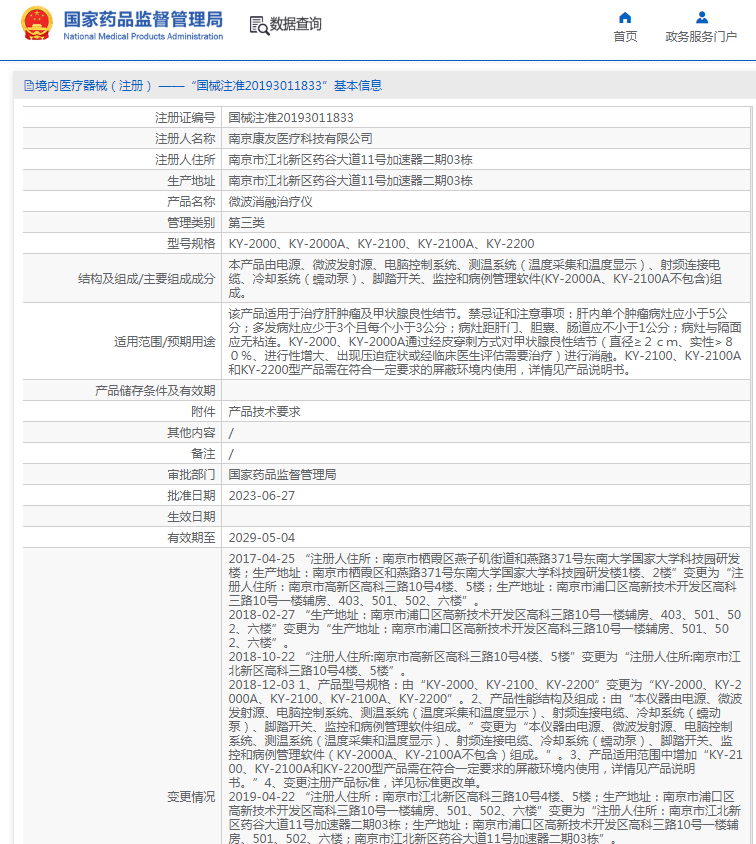
Task: Click the 政务服务门户 person icon
Action: (702, 18)
